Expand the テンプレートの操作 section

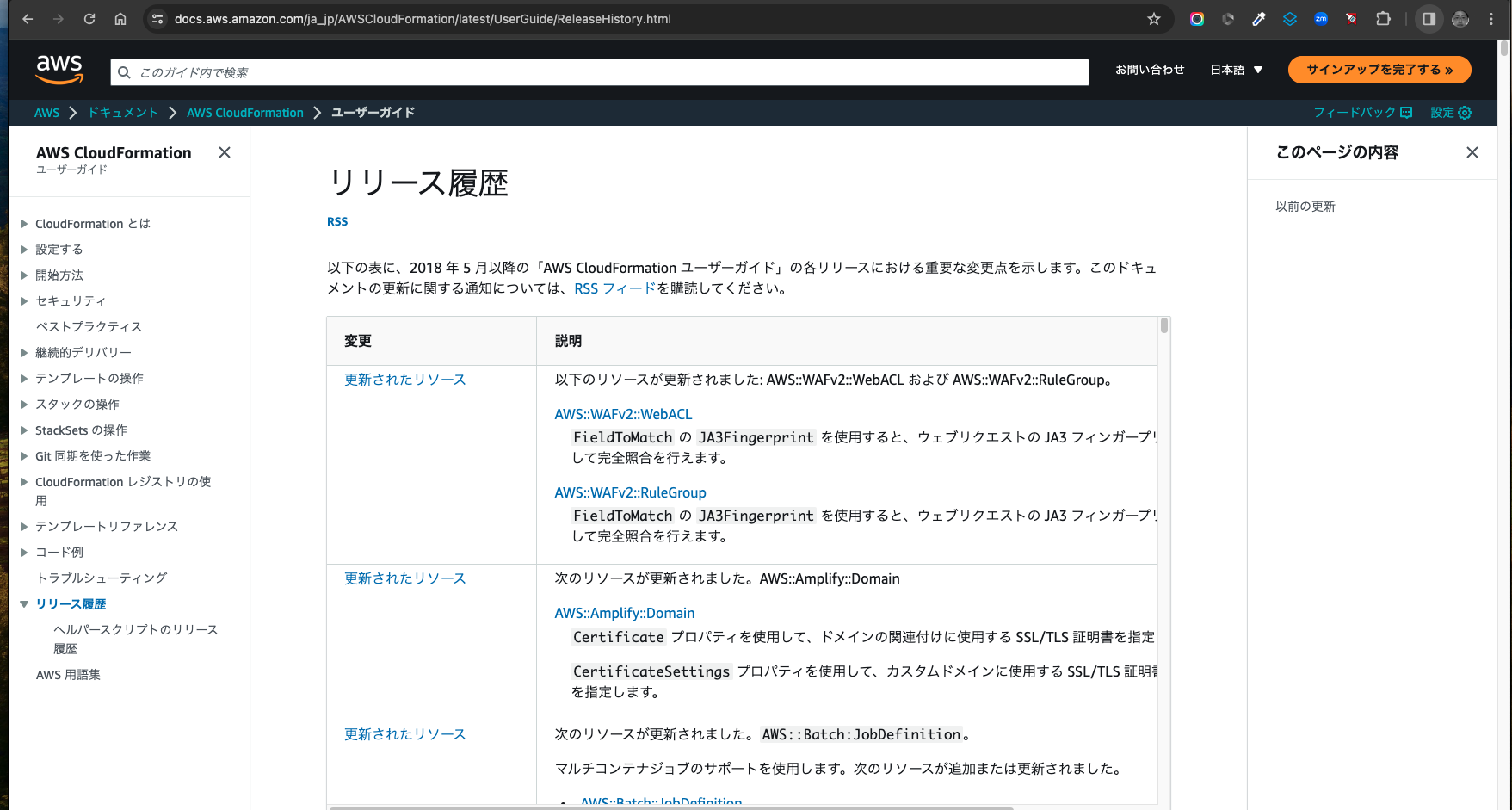[24, 379]
